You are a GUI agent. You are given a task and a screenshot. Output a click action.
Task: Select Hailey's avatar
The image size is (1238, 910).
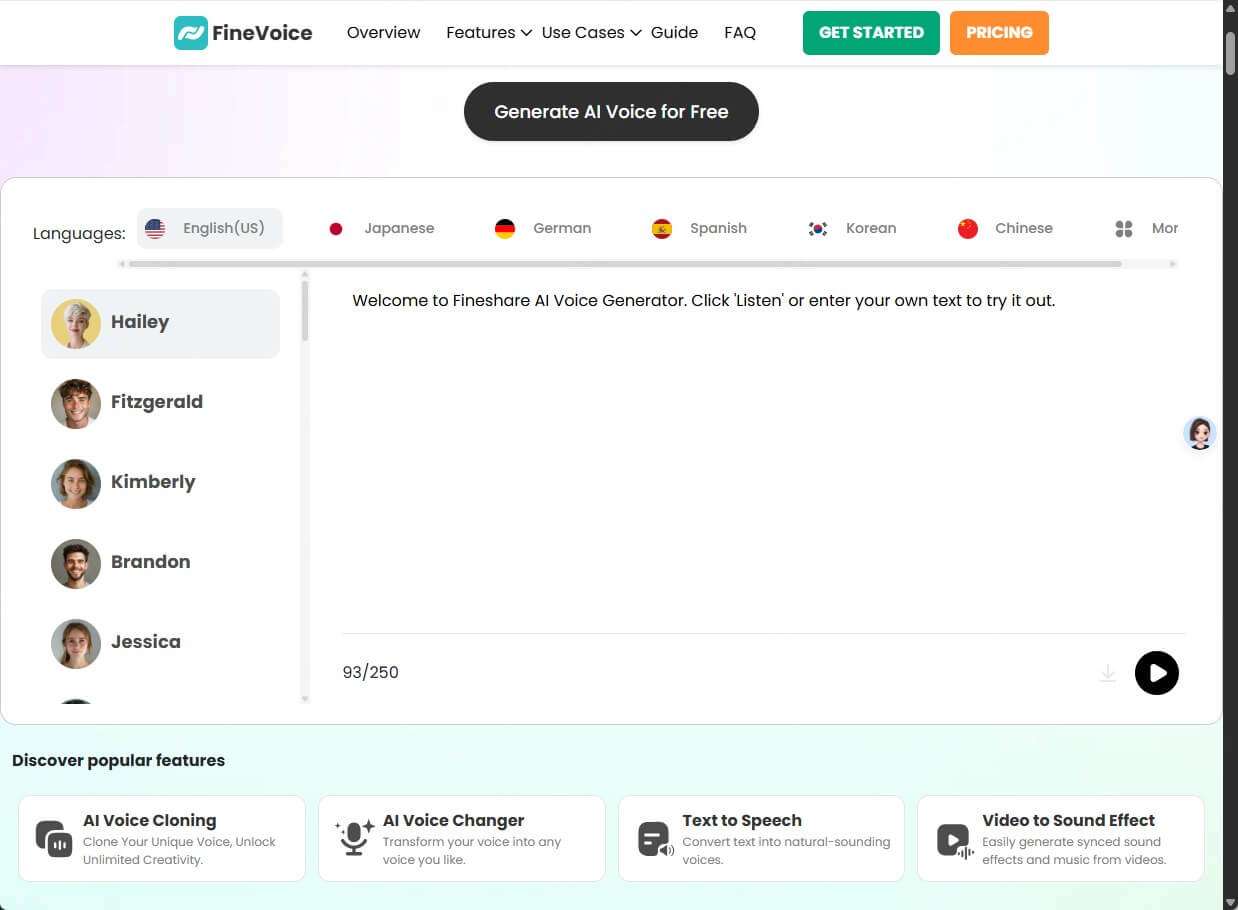point(76,323)
